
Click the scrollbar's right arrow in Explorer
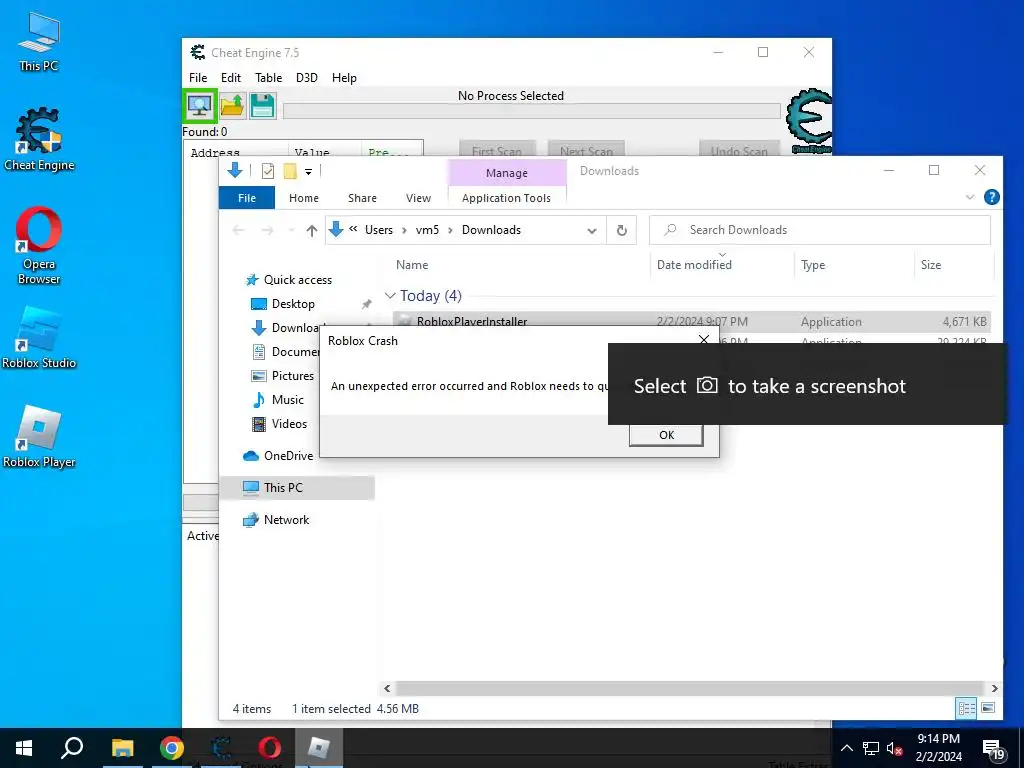(x=994, y=688)
